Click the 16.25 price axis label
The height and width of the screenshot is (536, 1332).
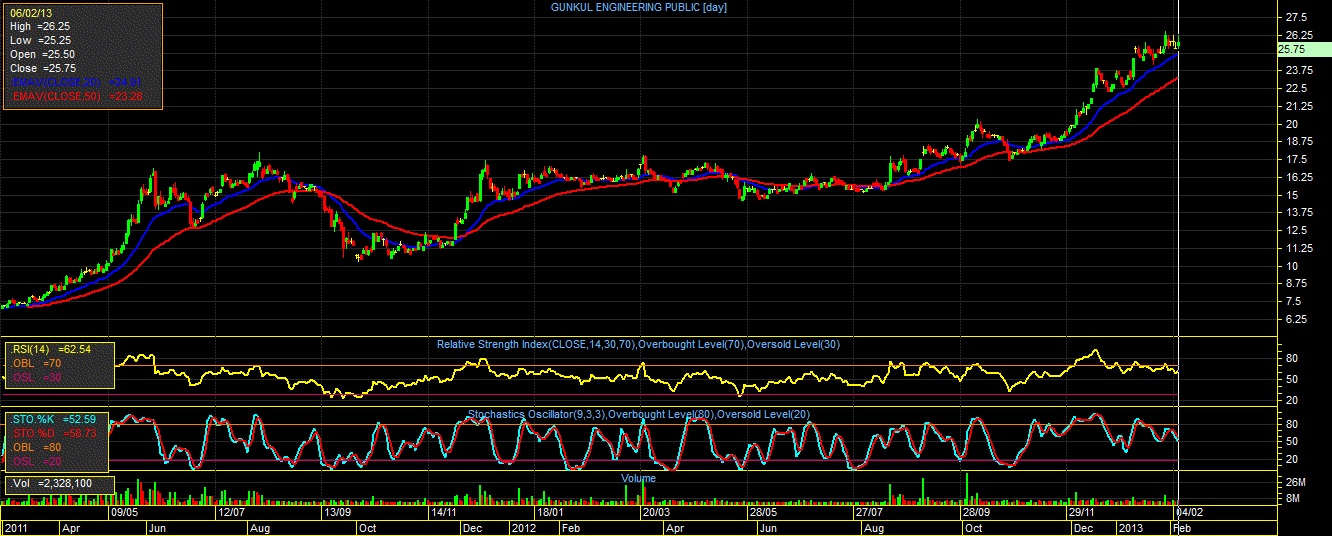pos(1300,177)
